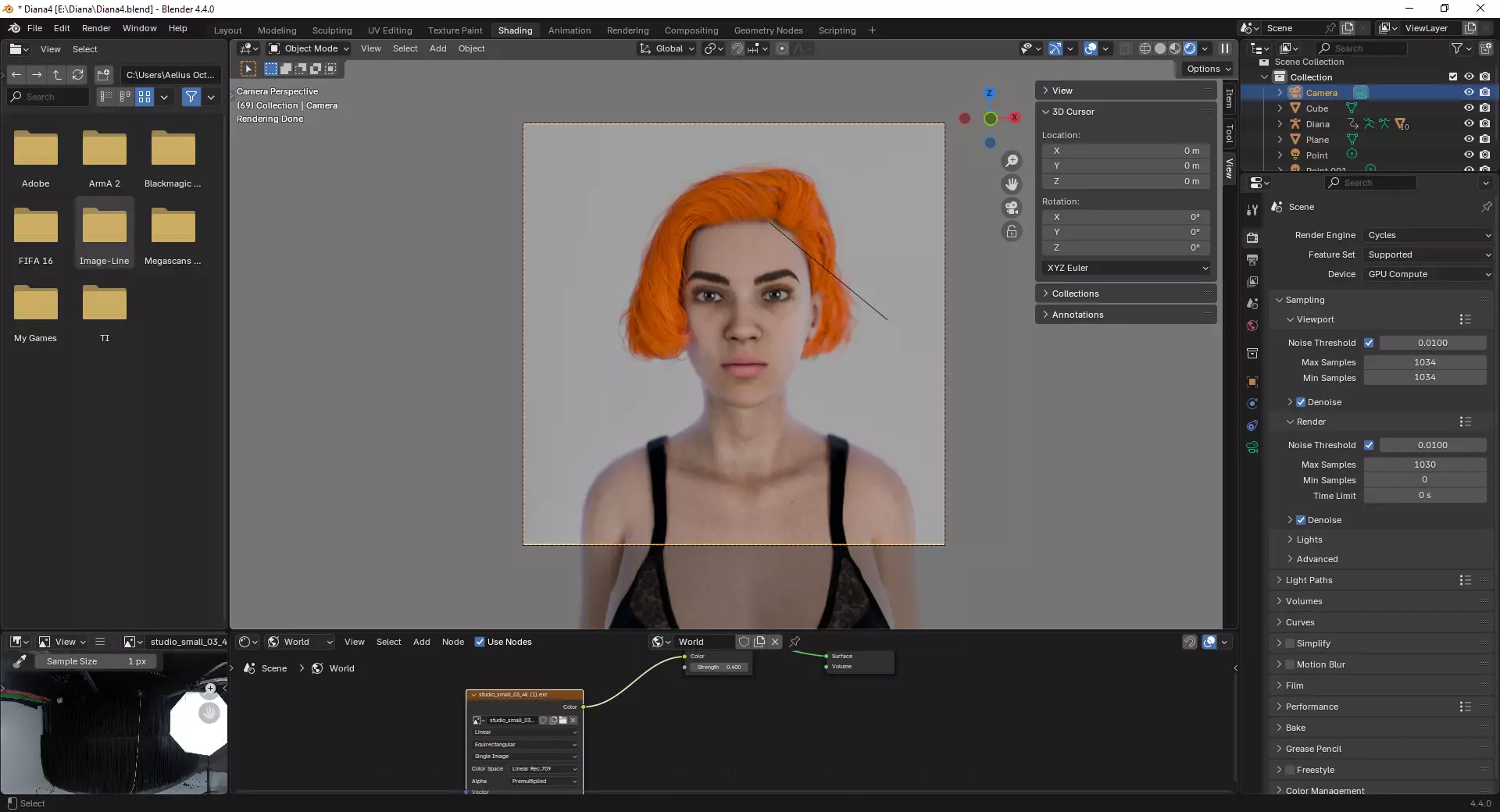Screen dimensions: 1500x812
Task: Open Device dropdown showing GPU Compute
Action: click(1428, 274)
